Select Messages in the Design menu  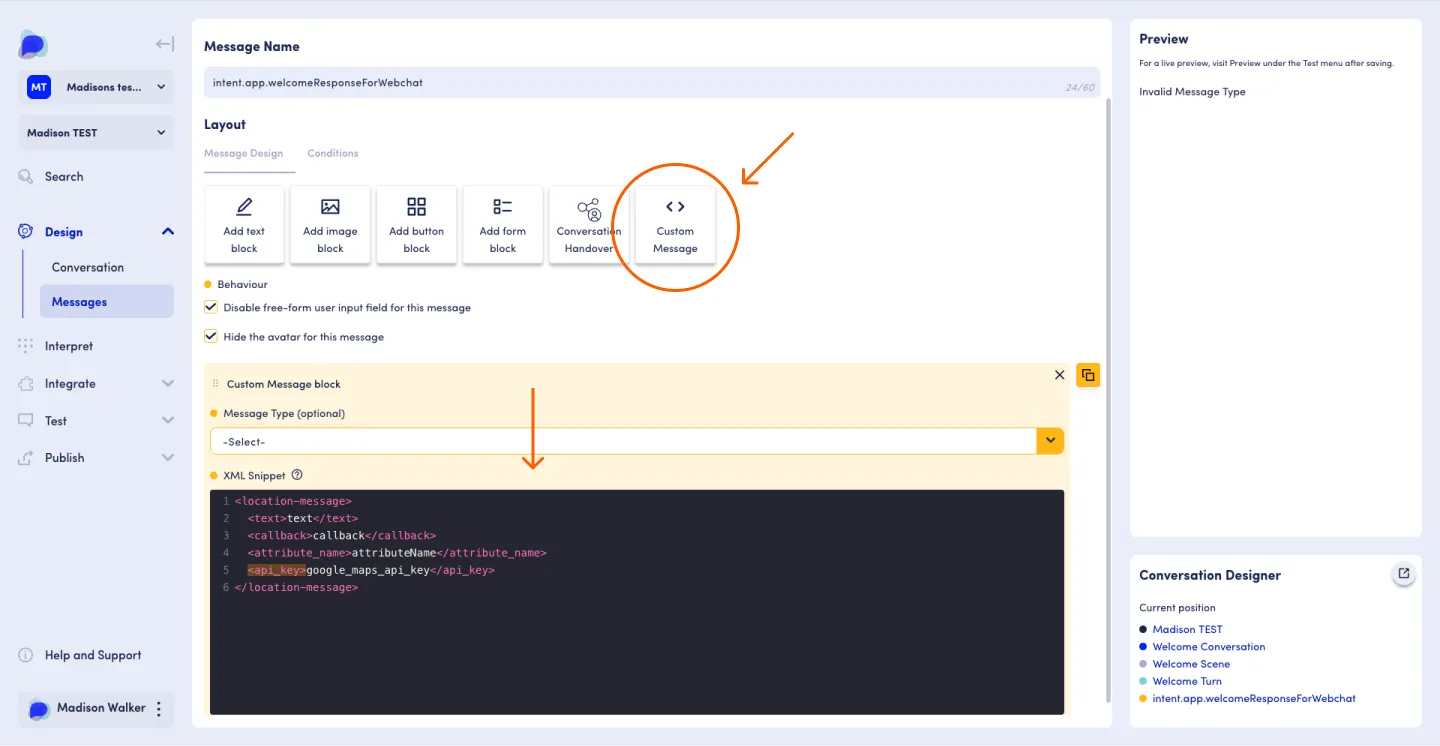pos(107,302)
